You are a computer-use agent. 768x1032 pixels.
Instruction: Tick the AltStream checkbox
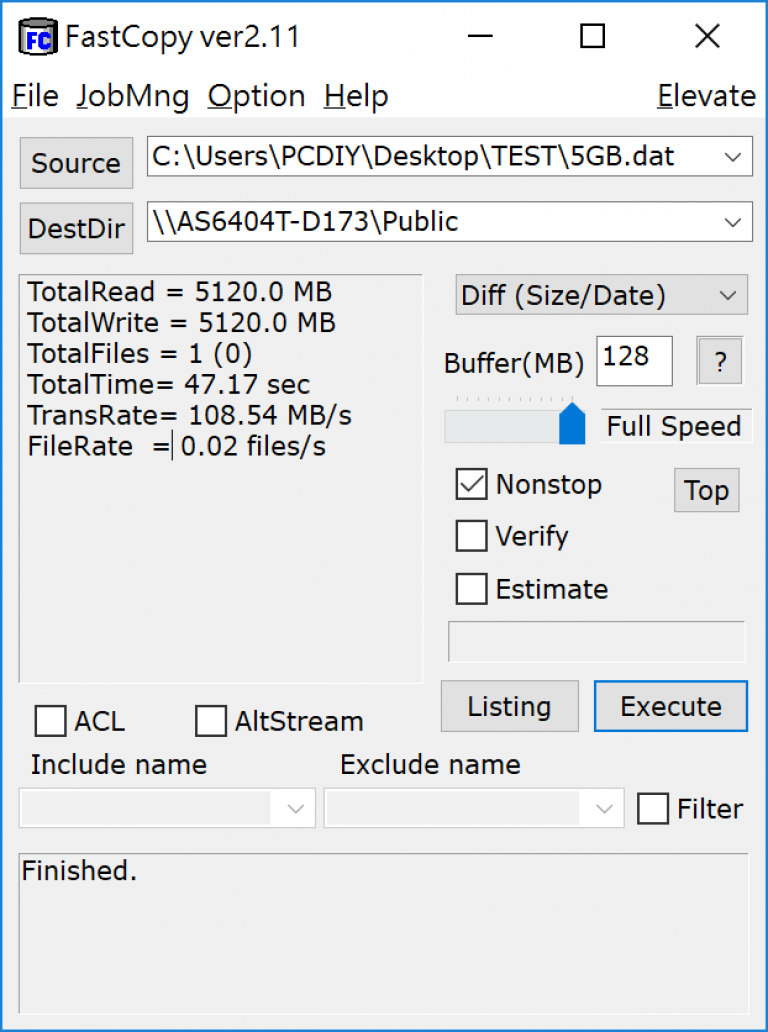coord(211,721)
